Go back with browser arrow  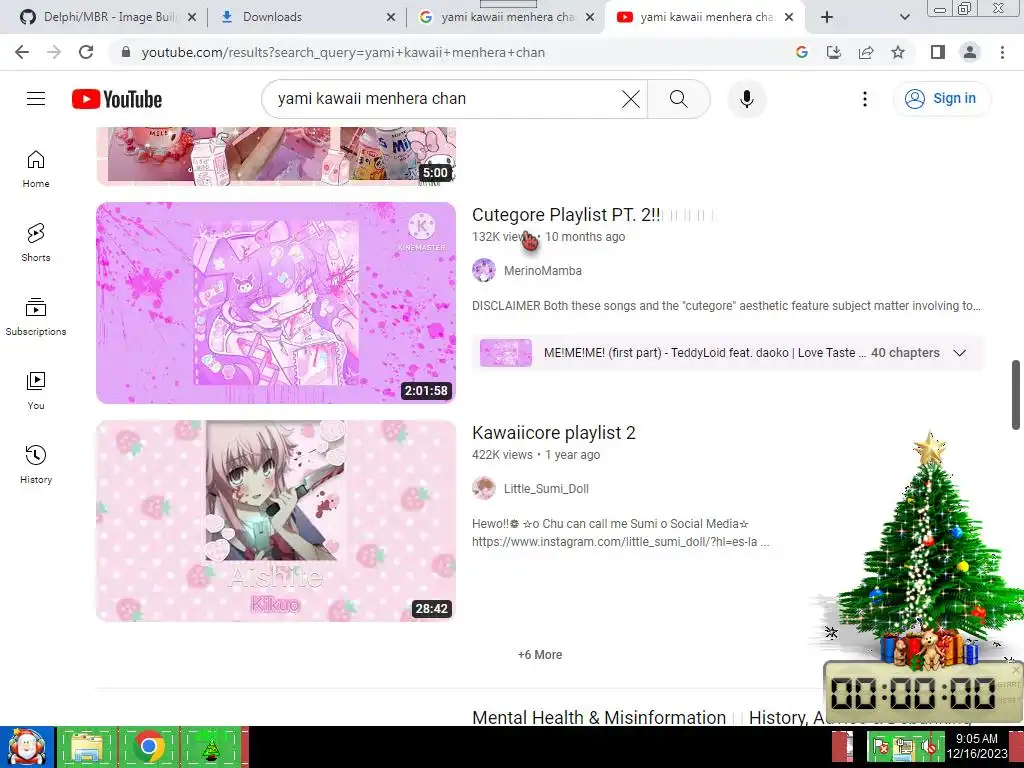tap(22, 52)
